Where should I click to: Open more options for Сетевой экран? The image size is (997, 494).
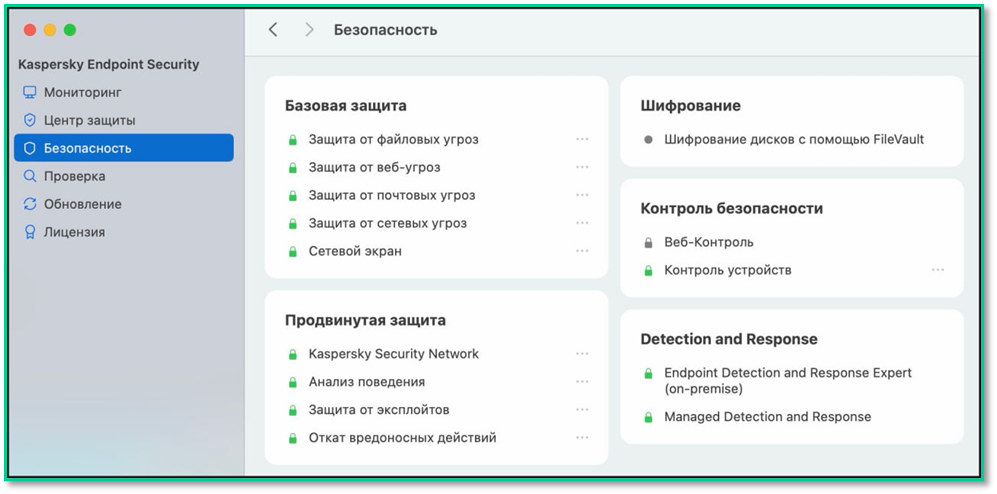point(582,251)
